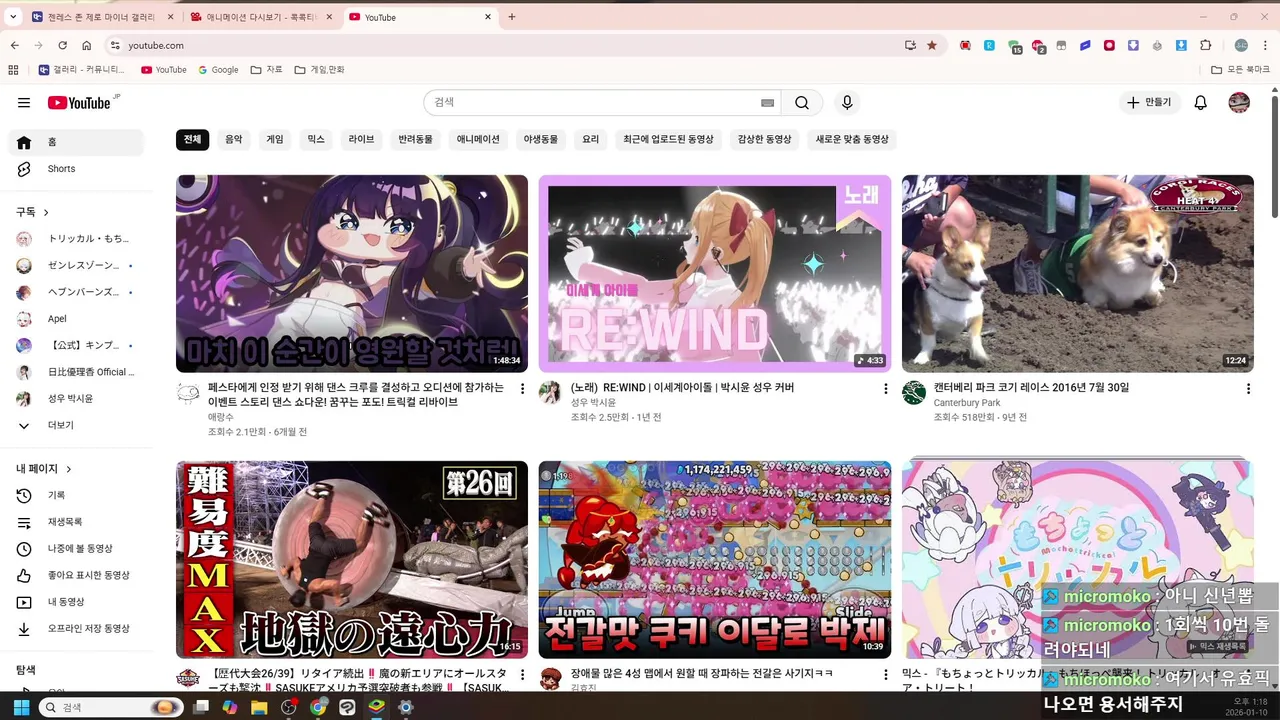The width and height of the screenshot is (1280, 720).
Task: Open the RE:WIND video thumbnail
Action: (714, 274)
